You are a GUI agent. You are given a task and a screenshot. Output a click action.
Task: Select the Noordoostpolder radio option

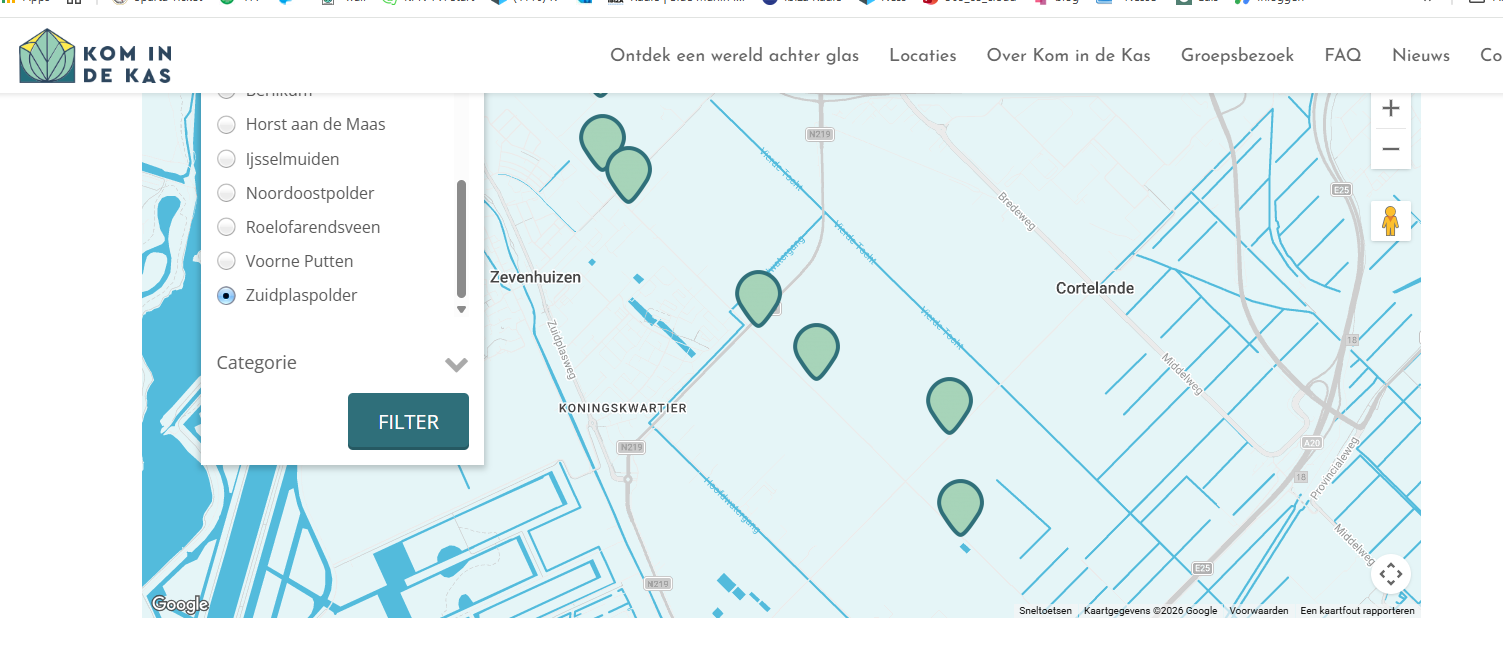[227, 193]
